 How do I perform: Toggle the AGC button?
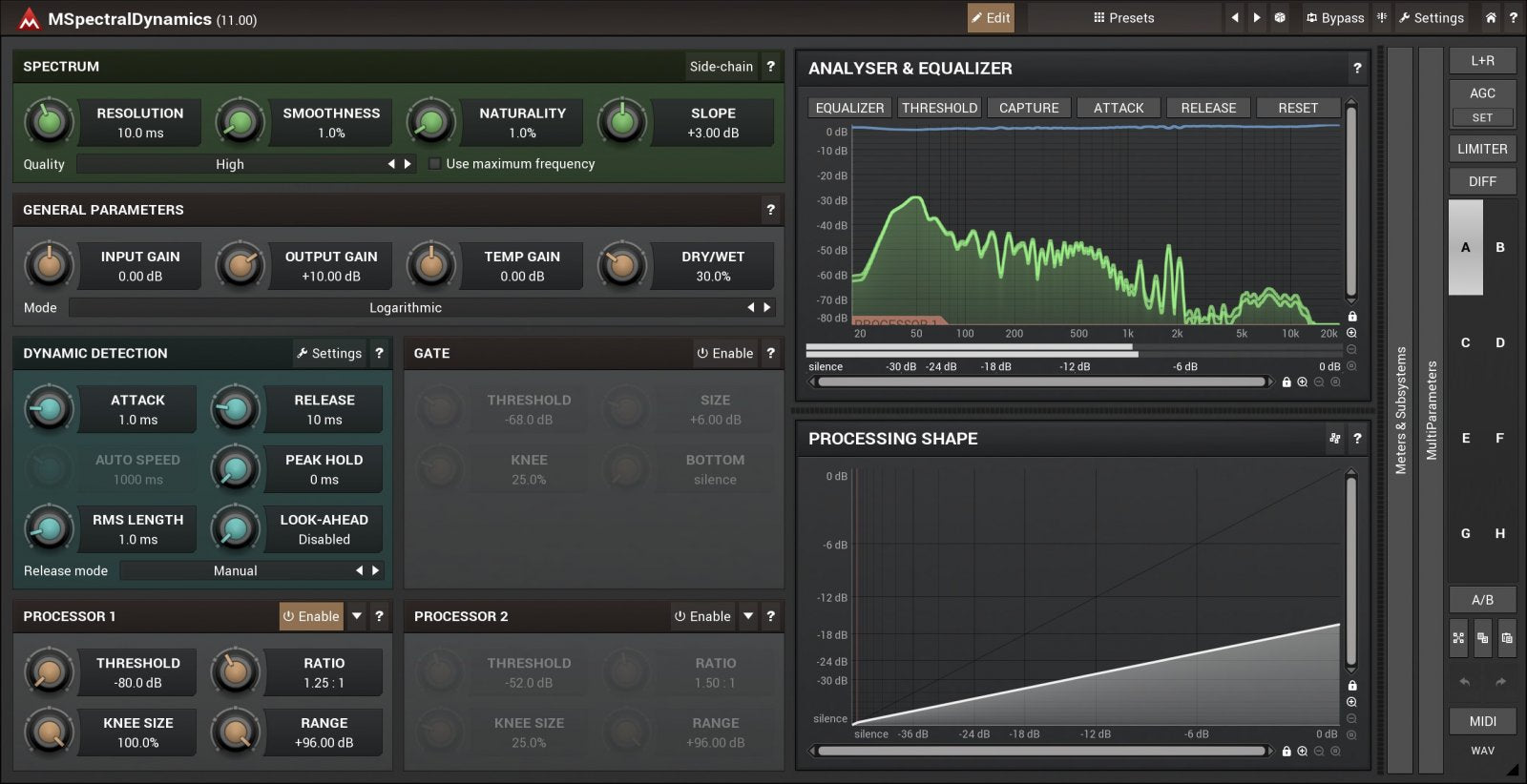[1482, 93]
